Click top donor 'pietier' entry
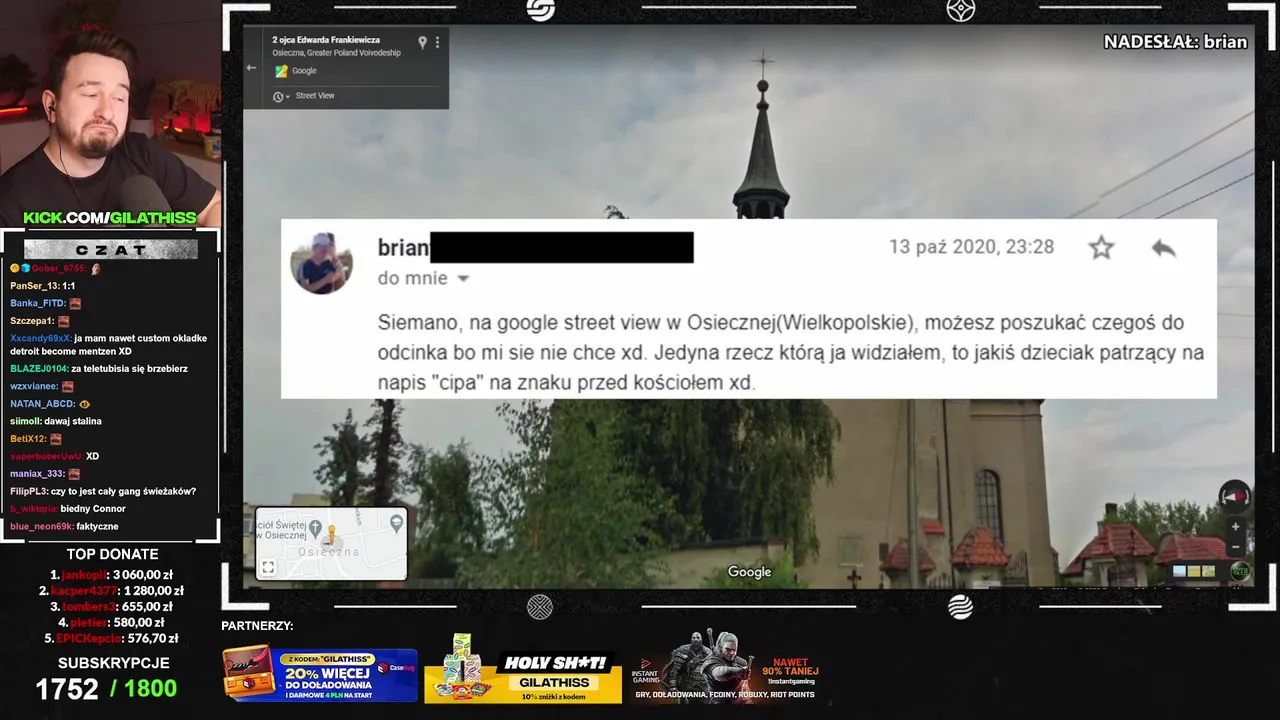 click(111, 622)
